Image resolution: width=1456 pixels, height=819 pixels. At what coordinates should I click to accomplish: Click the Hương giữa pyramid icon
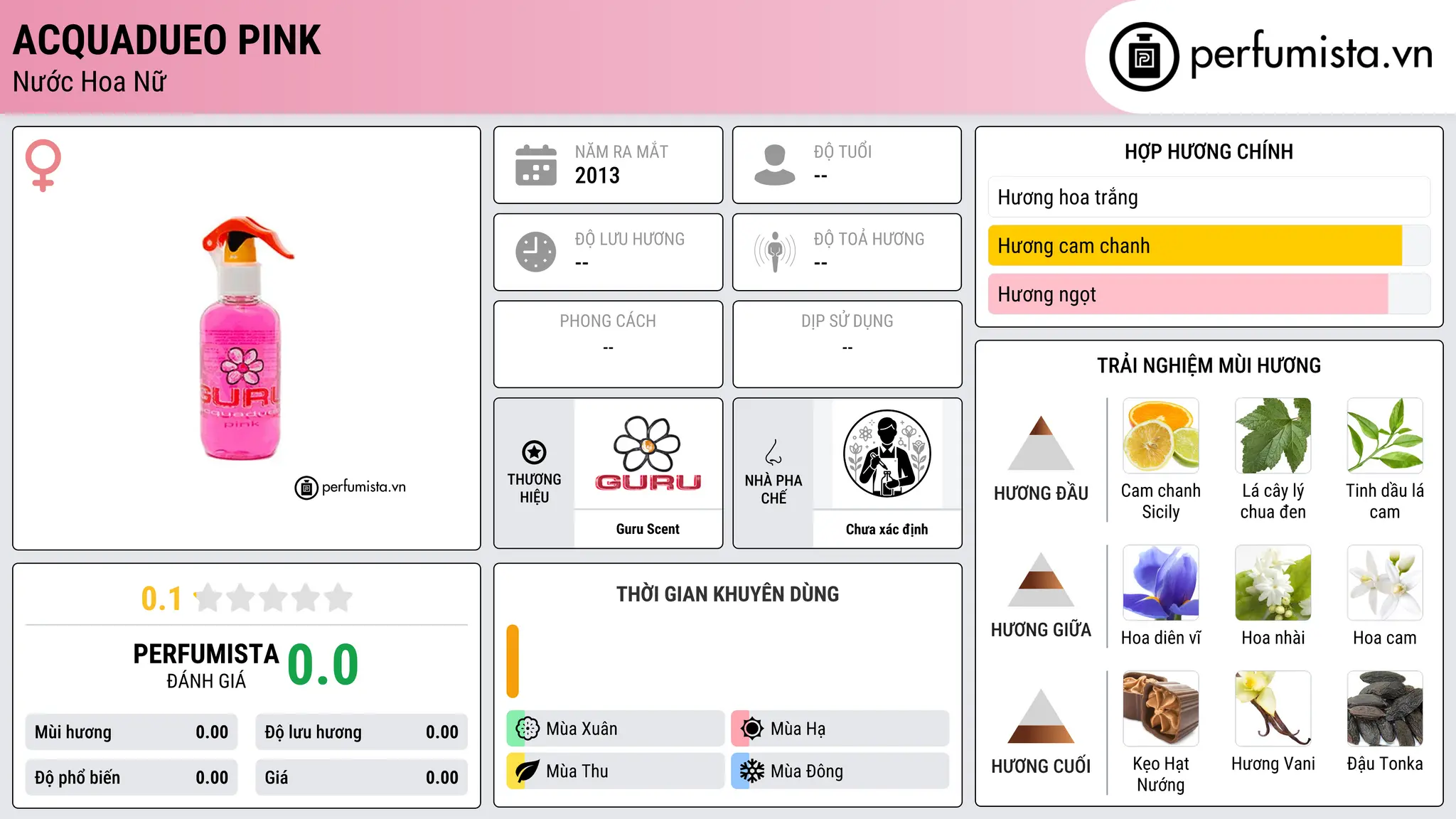pyautogui.click(x=1041, y=579)
